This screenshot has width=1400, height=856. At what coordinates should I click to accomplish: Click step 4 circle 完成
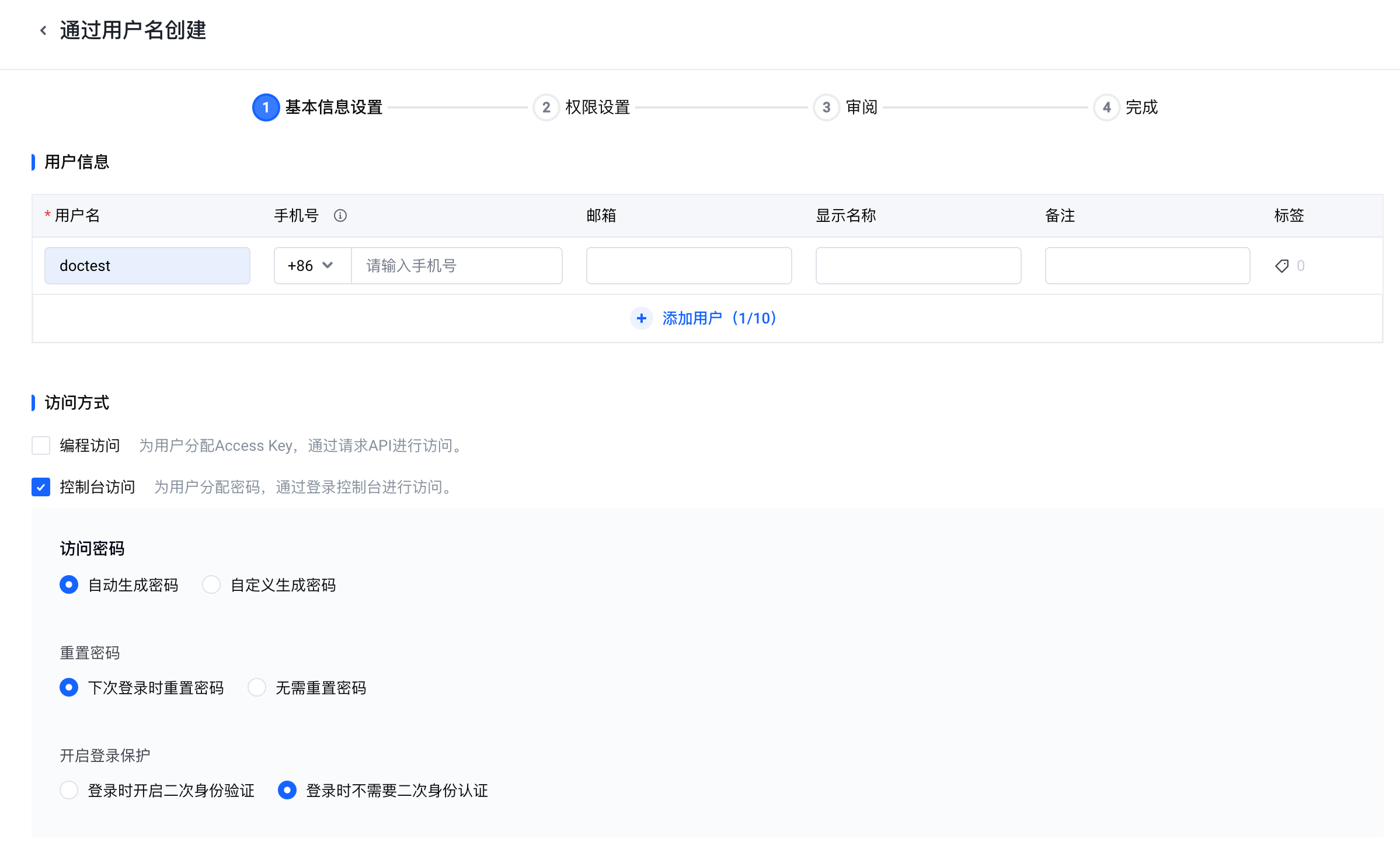[x=1106, y=107]
